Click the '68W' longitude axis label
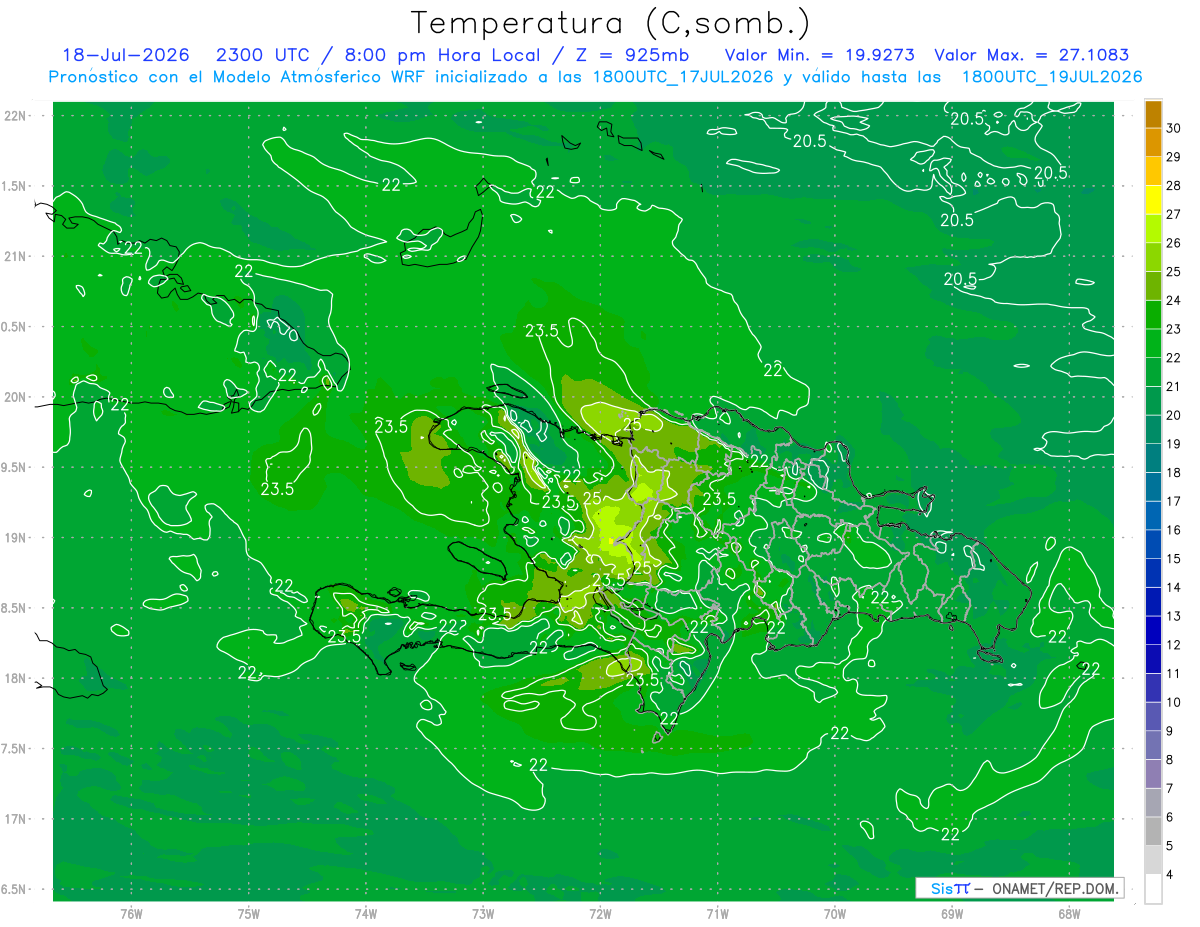This screenshot has height=927, width=1200. pos(1069,914)
